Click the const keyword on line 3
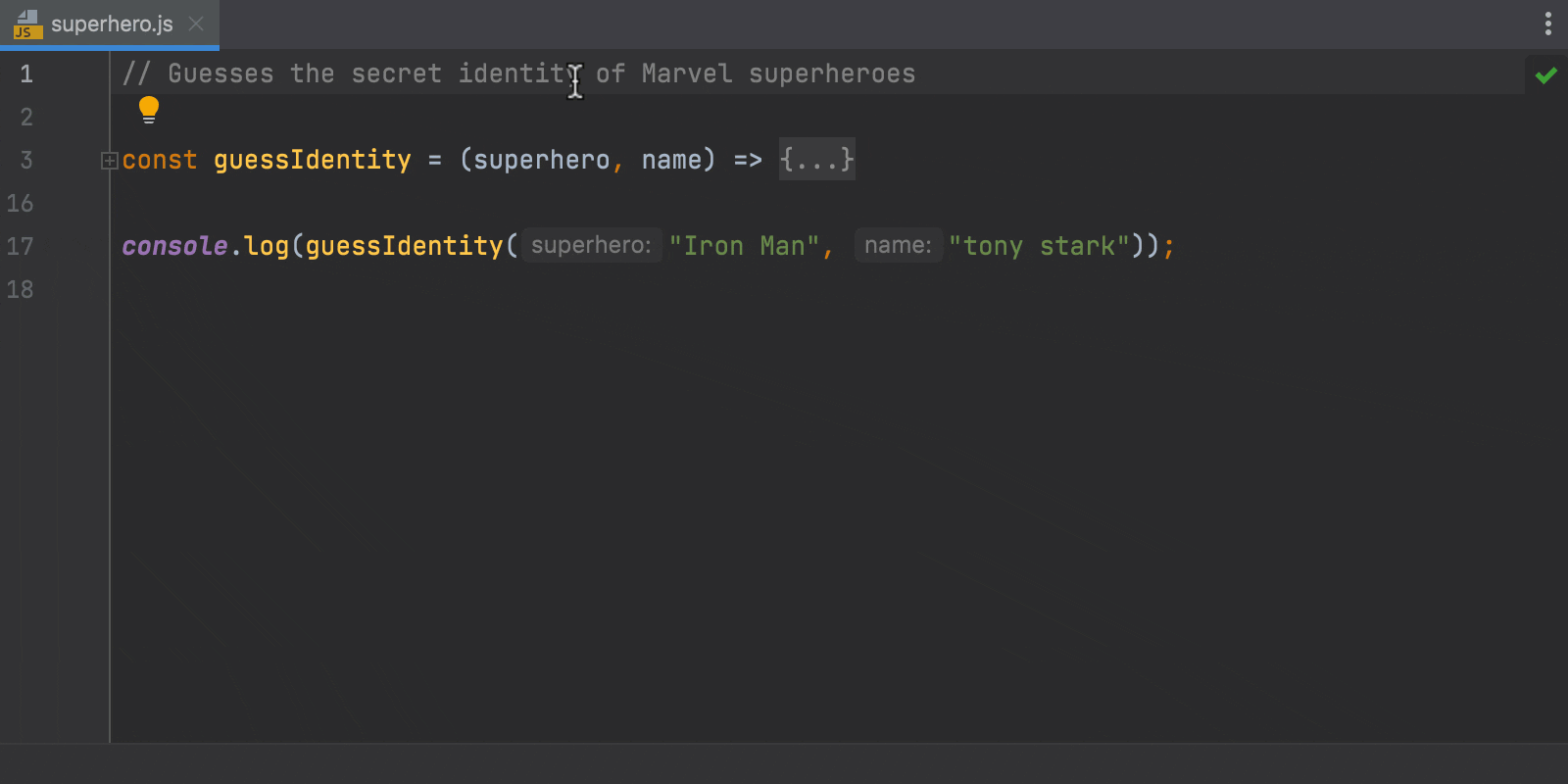The height and width of the screenshot is (784, 1568). [x=160, y=160]
